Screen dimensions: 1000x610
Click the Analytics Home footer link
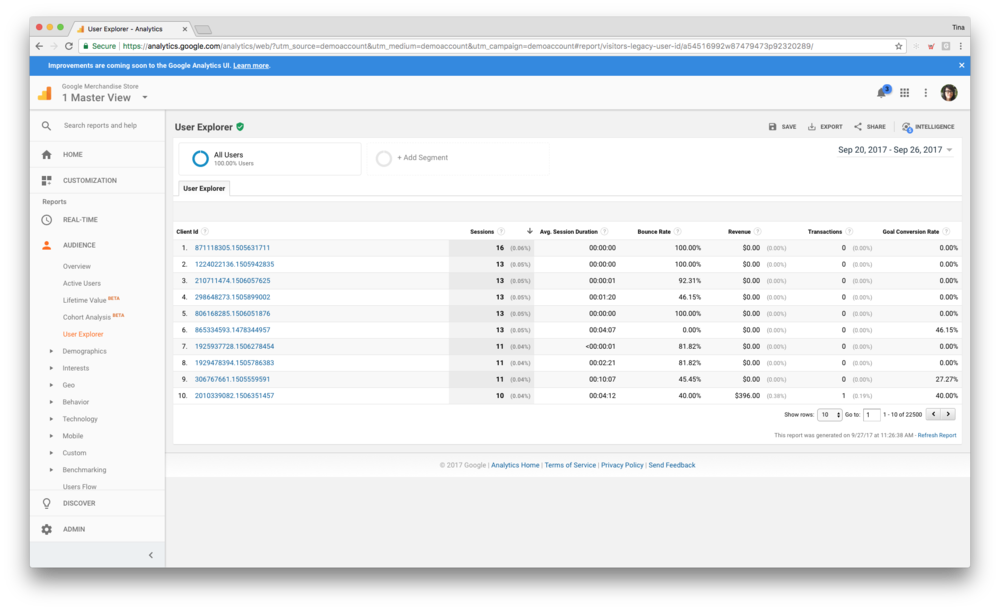tap(515, 465)
